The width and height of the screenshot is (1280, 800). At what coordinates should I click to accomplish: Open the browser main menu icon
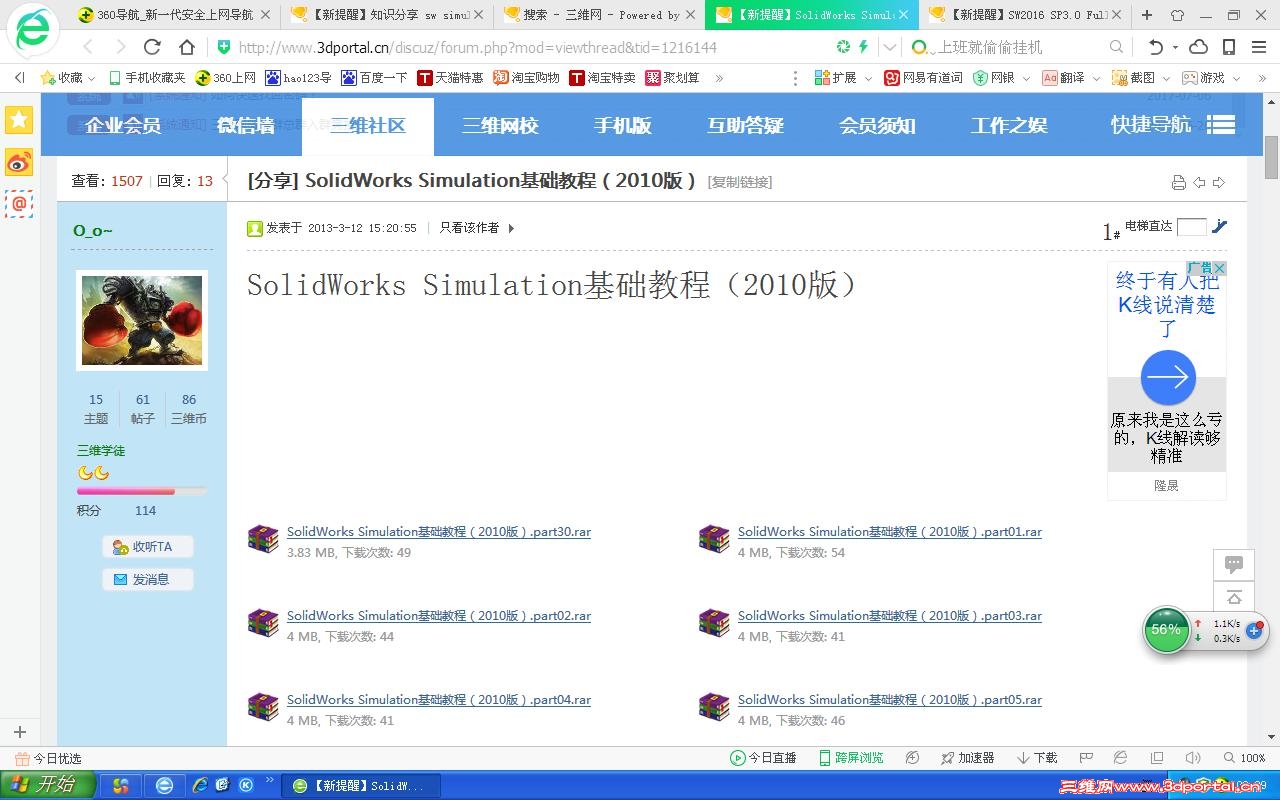pos(1259,47)
